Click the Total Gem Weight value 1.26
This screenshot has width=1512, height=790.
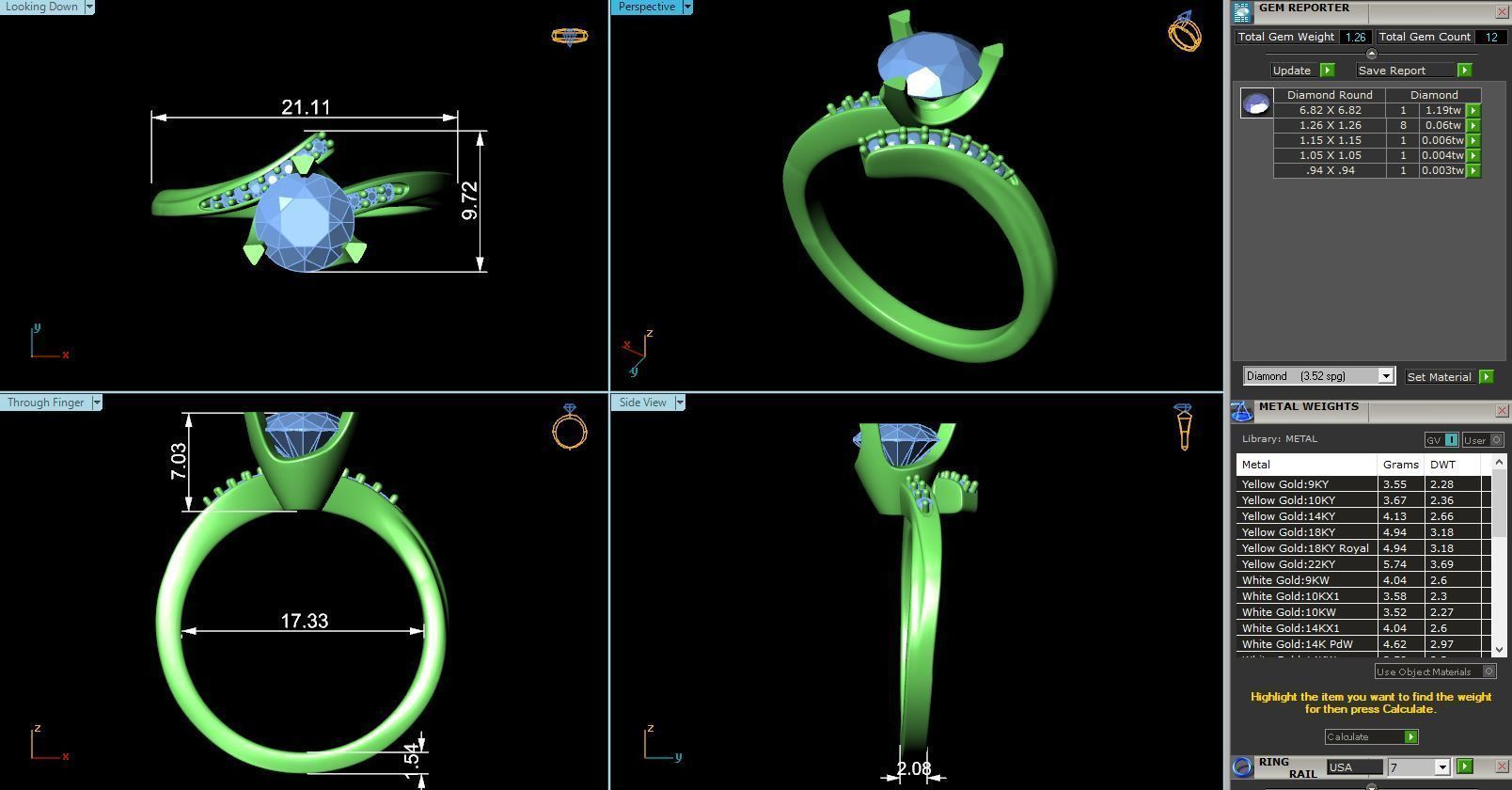point(1355,37)
